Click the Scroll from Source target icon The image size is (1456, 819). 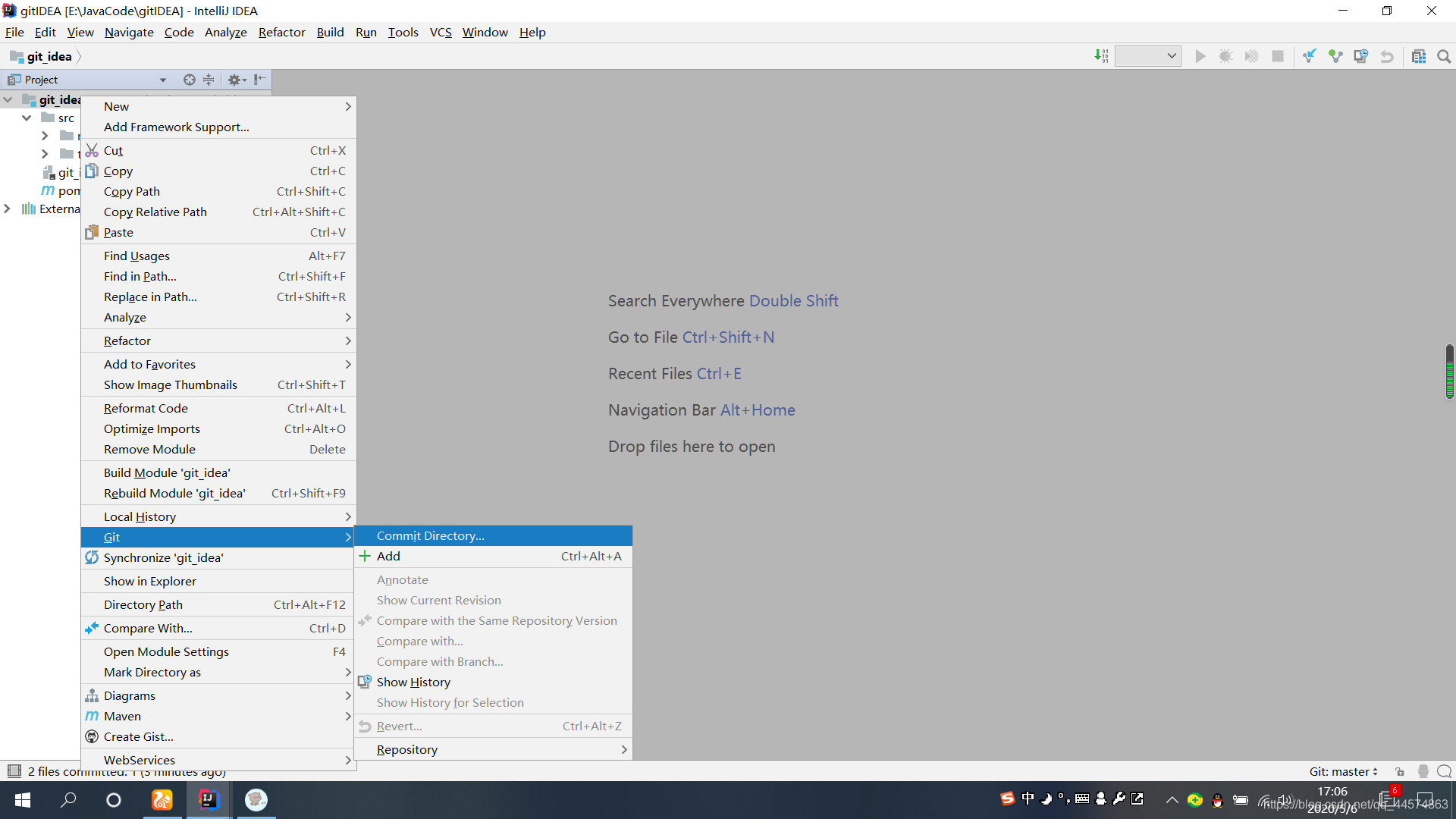click(189, 80)
